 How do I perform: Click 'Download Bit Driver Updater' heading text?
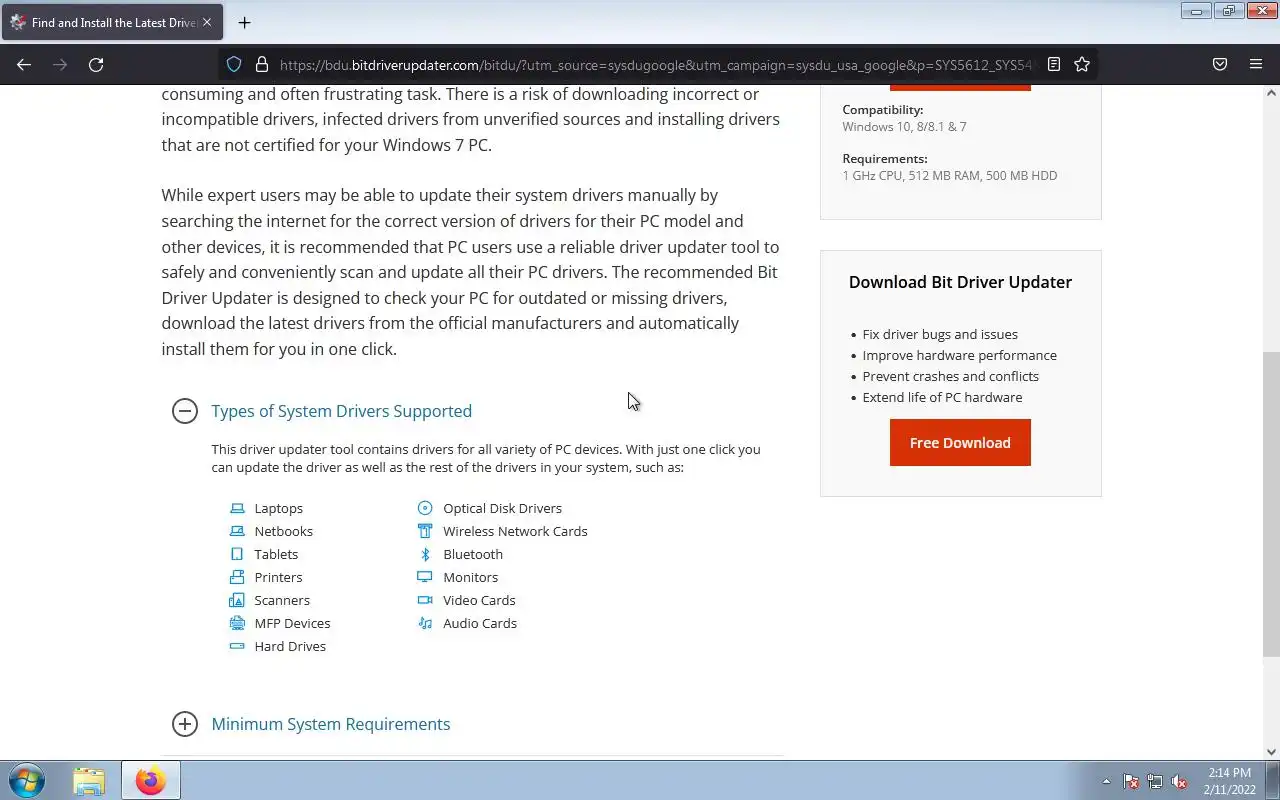[960, 282]
